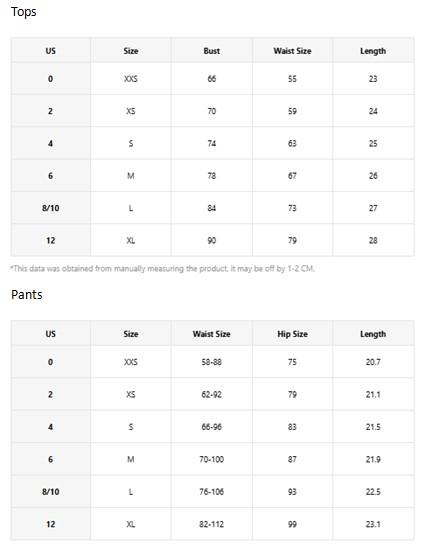Click the Pants table Waist Size header
The height and width of the screenshot is (550, 427).
coord(212,334)
